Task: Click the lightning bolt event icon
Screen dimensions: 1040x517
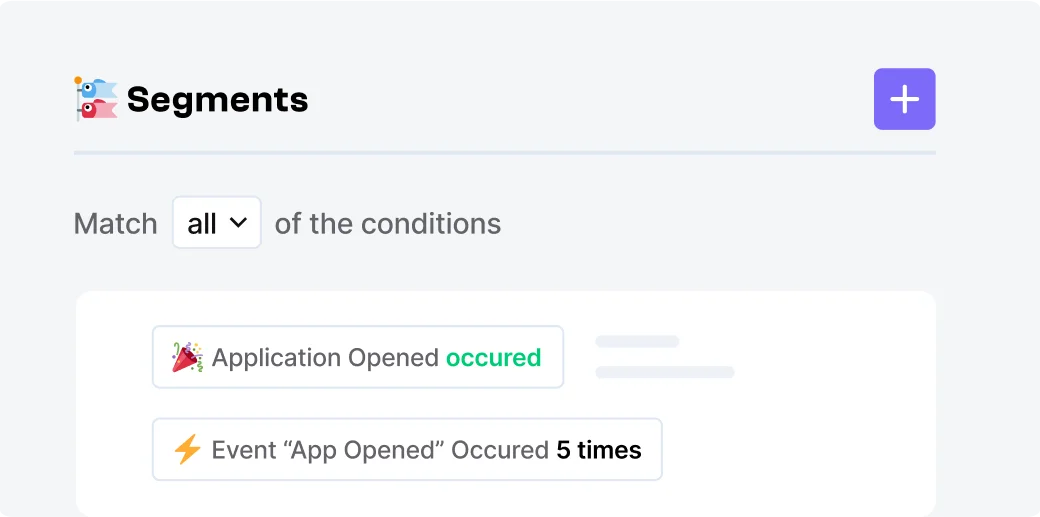Action: click(x=187, y=450)
